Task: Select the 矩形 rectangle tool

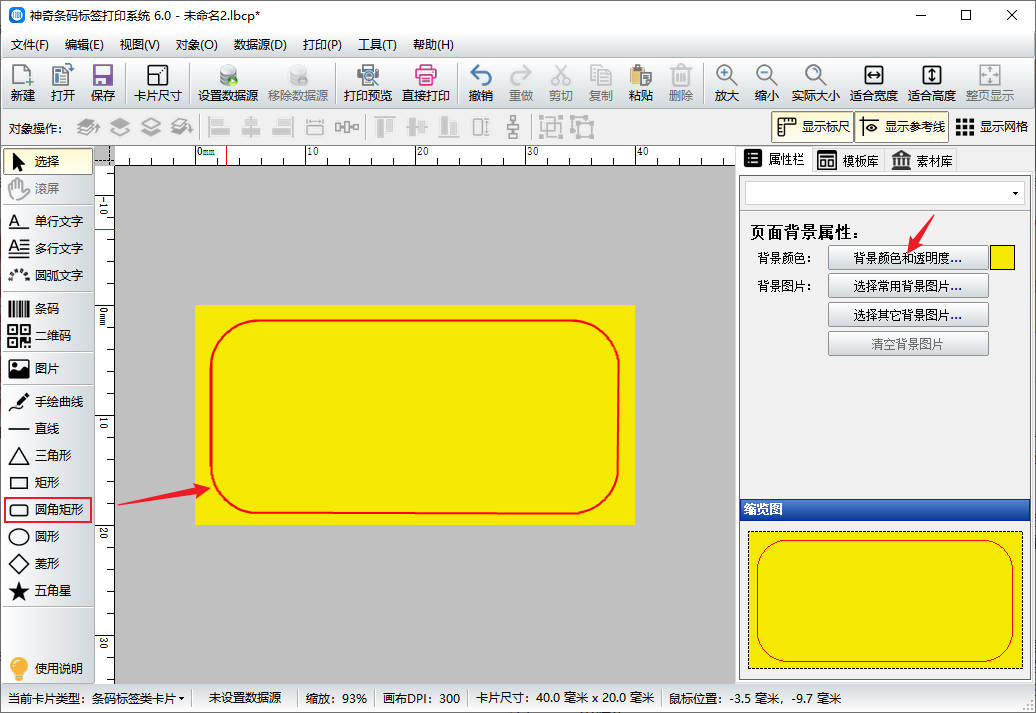Action: pos(47,482)
